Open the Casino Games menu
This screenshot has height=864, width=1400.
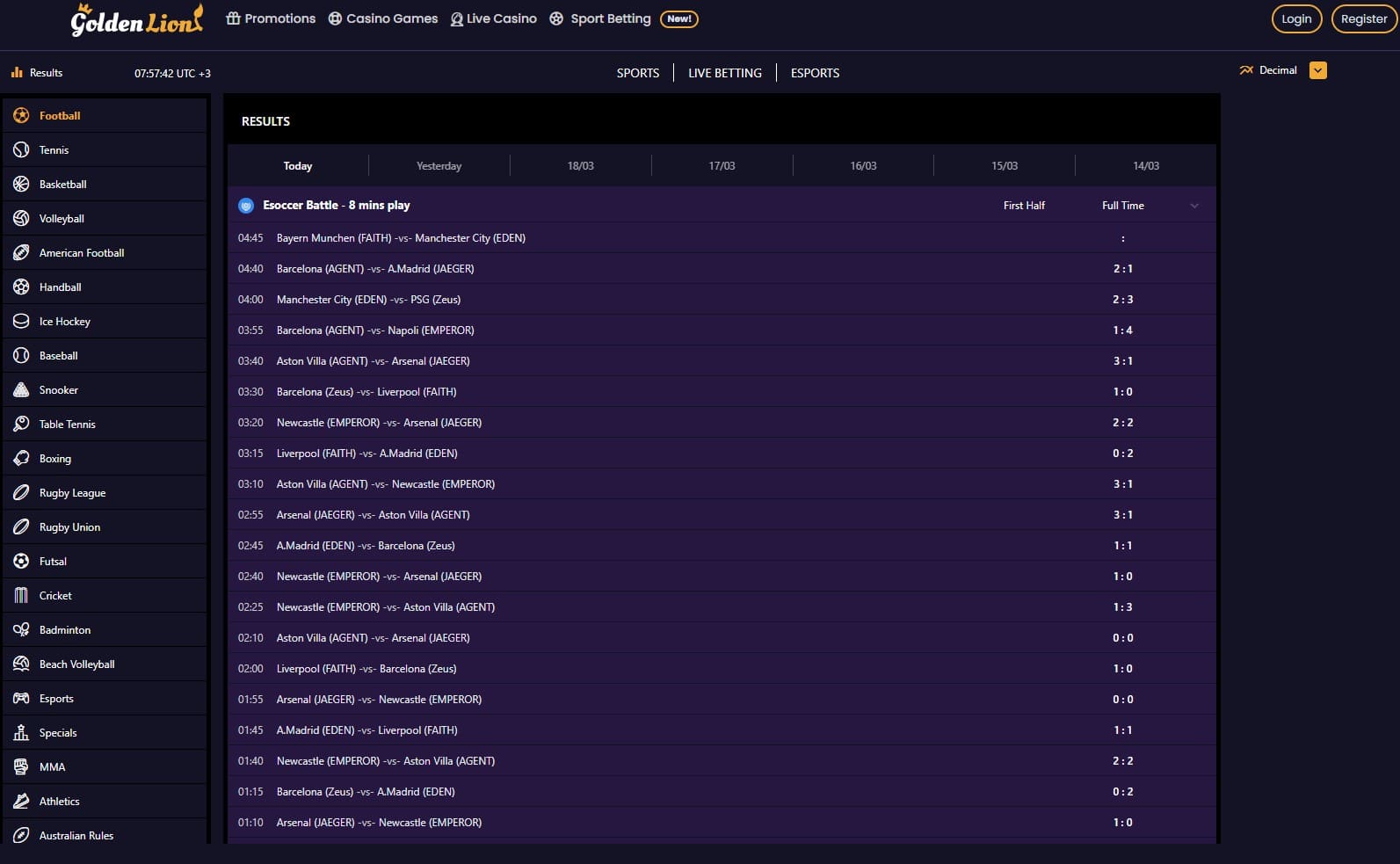coord(383,18)
